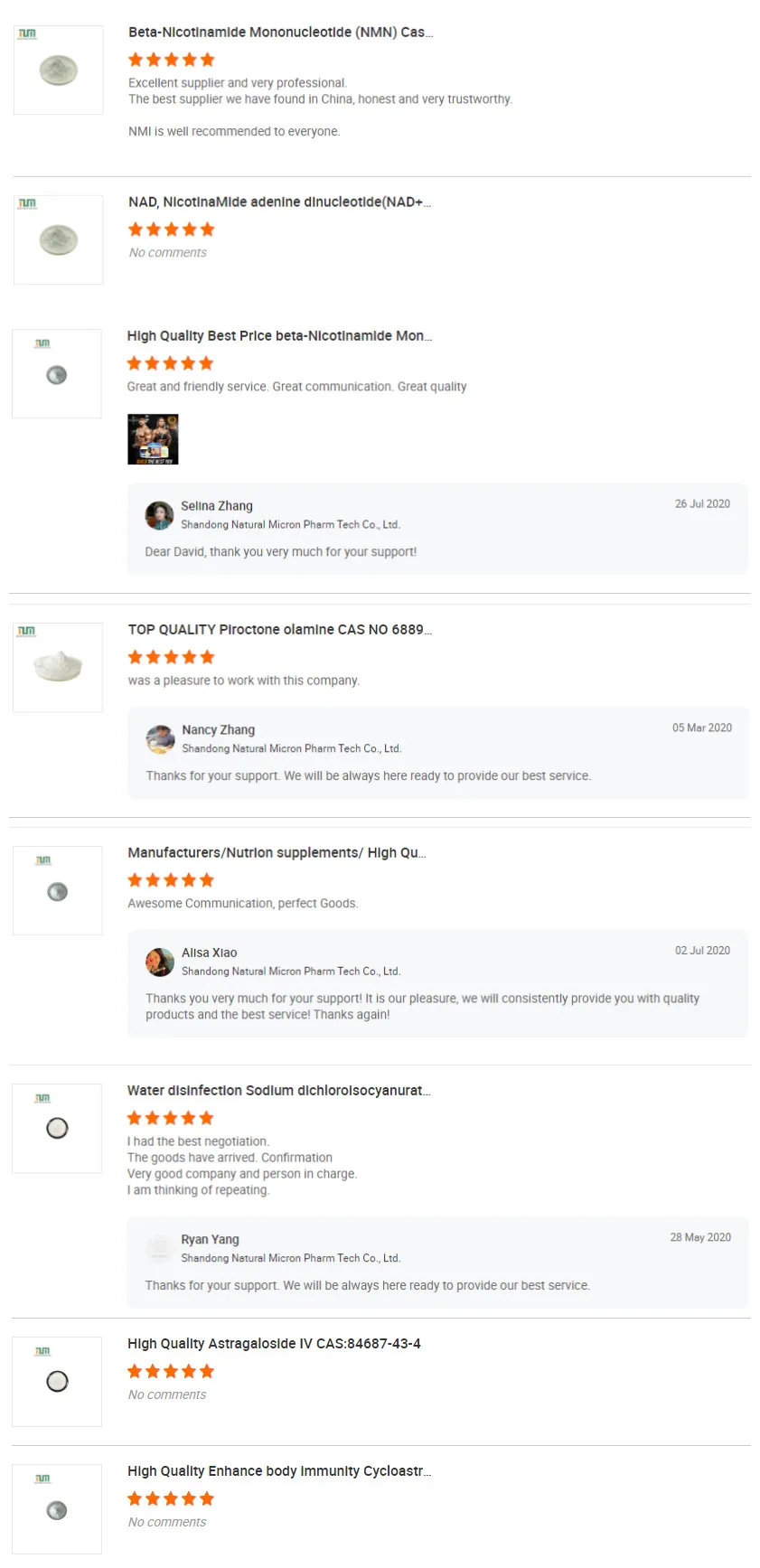The height and width of the screenshot is (1568, 760).
Task: Click Ryan Yang's profile avatar
Action: coord(159,1248)
